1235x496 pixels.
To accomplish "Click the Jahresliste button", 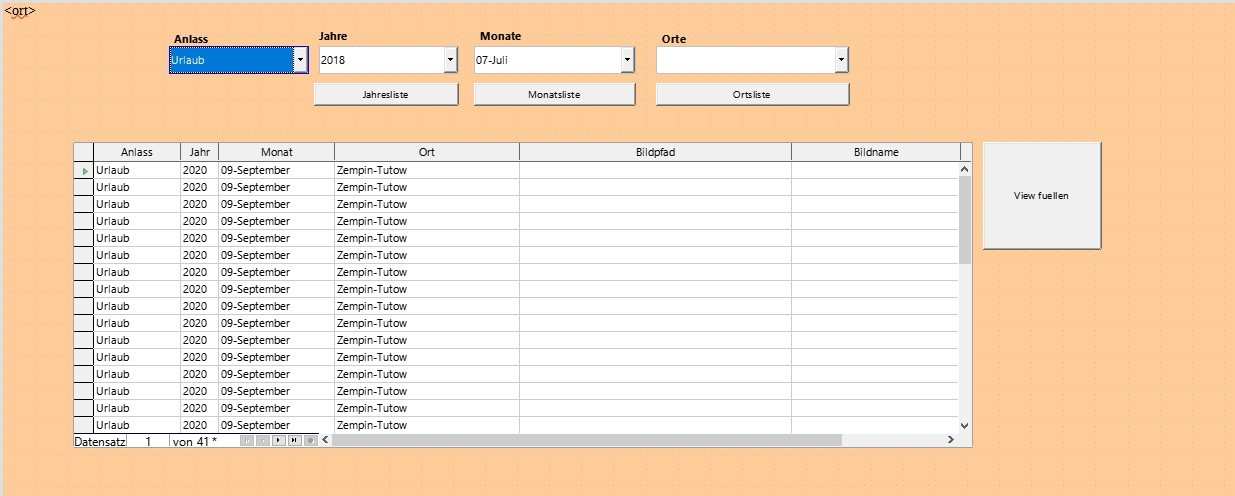I will 386,94.
